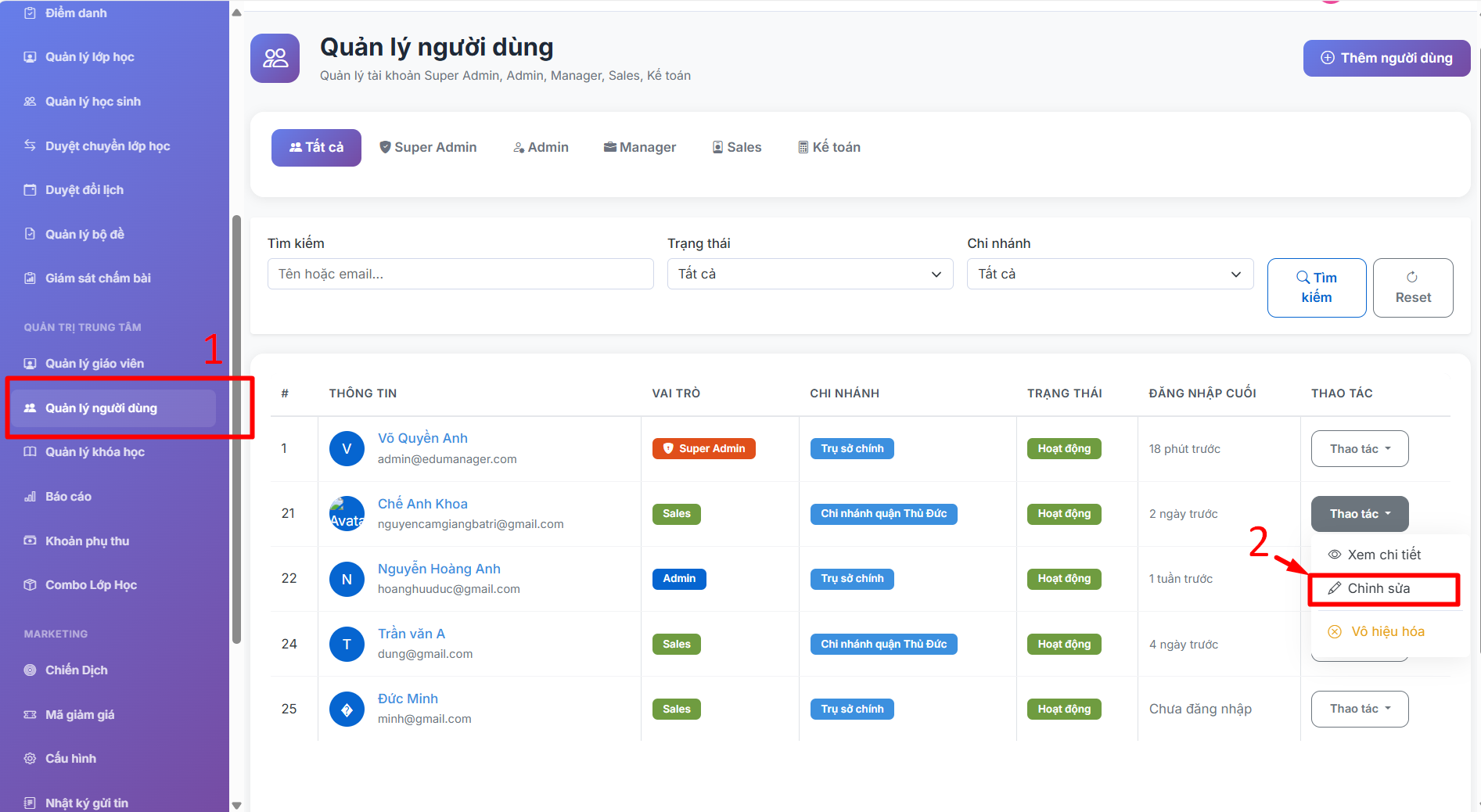Image resolution: width=1481 pixels, height=812 pixels.
Task: Click the Cấu hình gear icon
Action: coord(30,759)
